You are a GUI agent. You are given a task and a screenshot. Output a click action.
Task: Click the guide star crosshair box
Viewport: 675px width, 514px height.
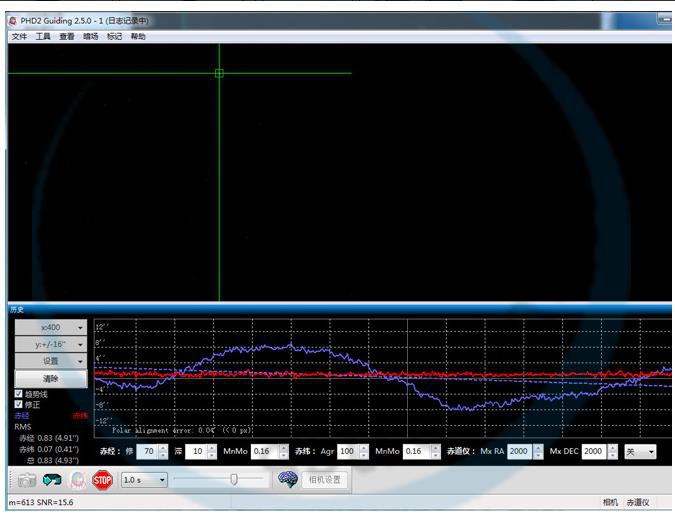click(219, 73)
